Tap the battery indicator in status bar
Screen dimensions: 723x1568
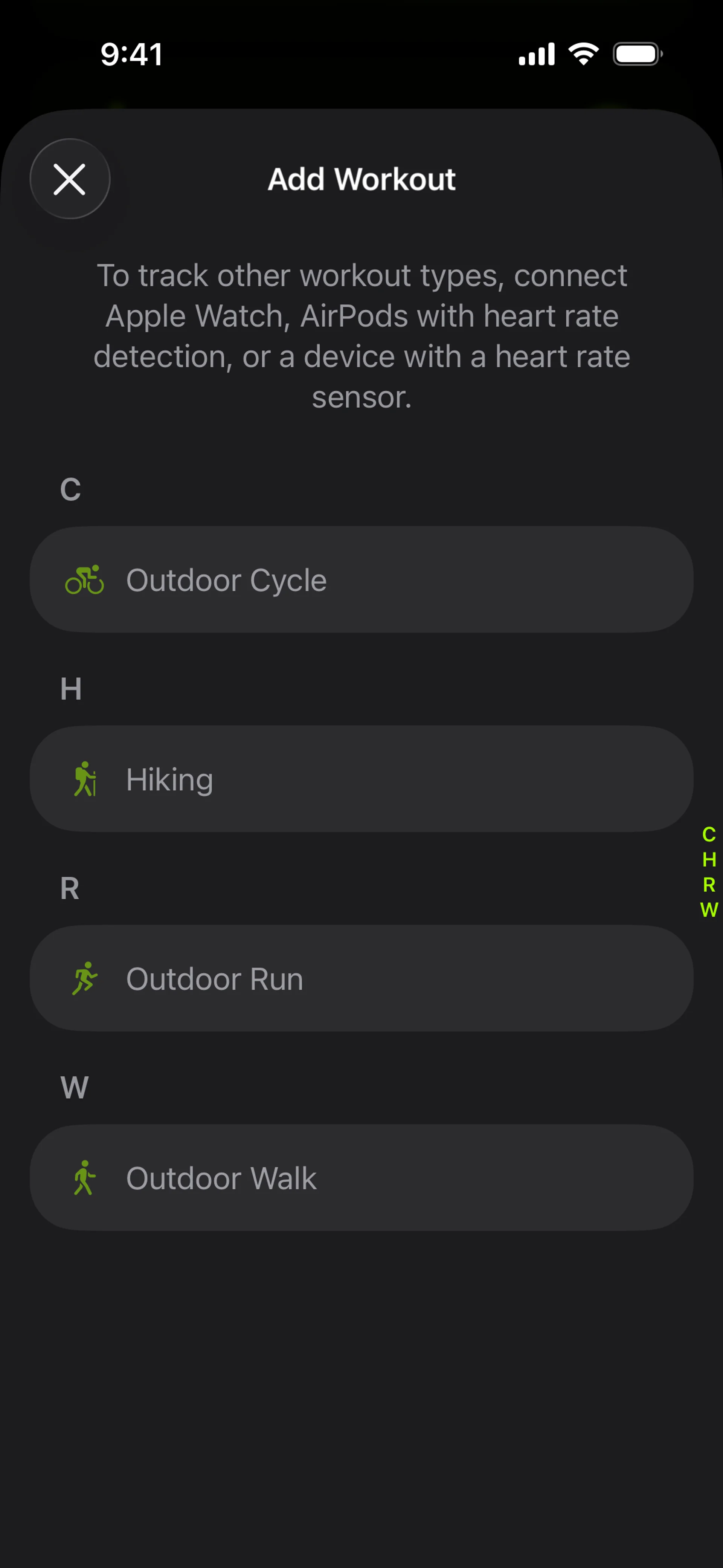pos(637,54)
